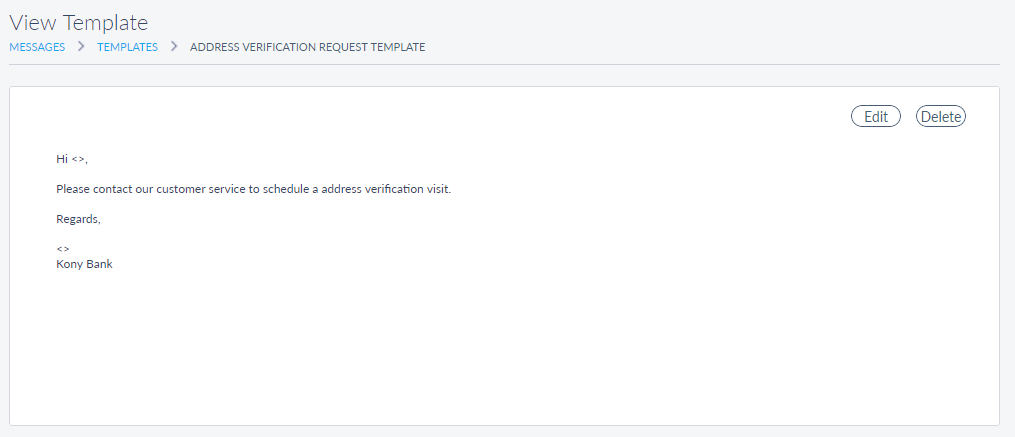The width and height of the screenshot is (1015, 437).
Task: Click the 'Hi' greeting word
Action: click(62, 159)
